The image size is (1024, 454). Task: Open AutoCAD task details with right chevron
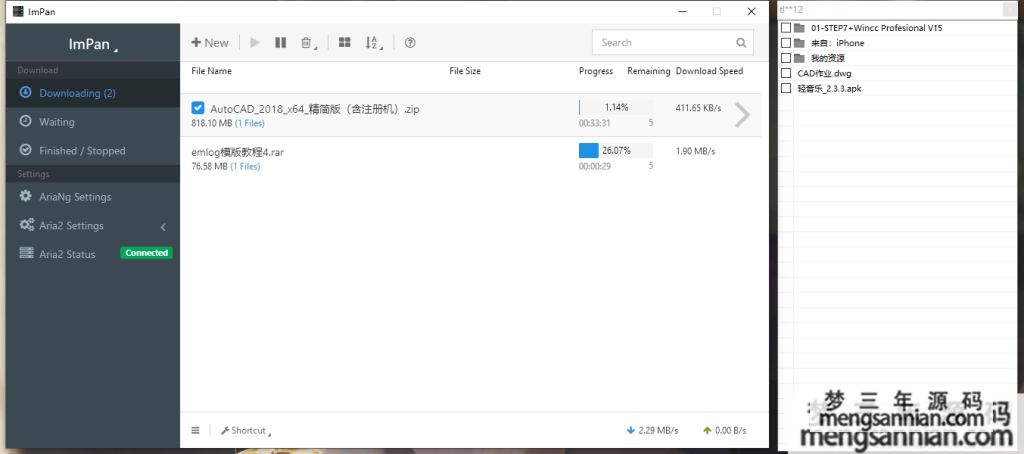click(743, 115)
